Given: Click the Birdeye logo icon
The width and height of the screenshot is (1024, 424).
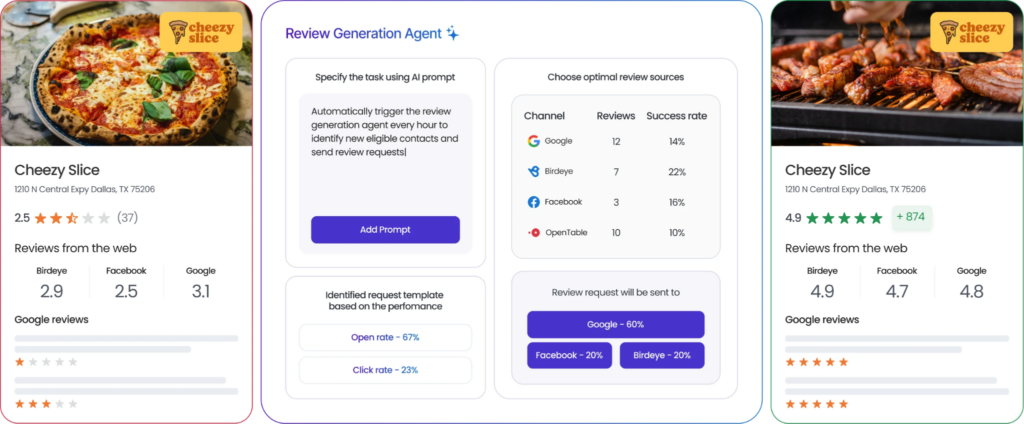Looking at the screenshot, I should 534,172.
